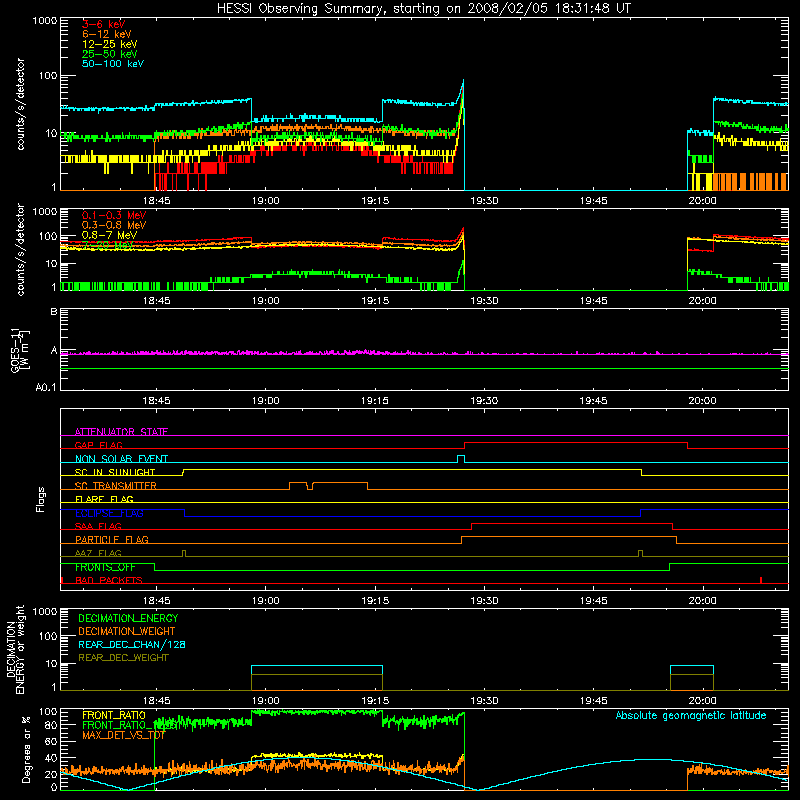800x800 pixels.
Task: Pick the 50-100 keV legend label
Action: (113, 64)
